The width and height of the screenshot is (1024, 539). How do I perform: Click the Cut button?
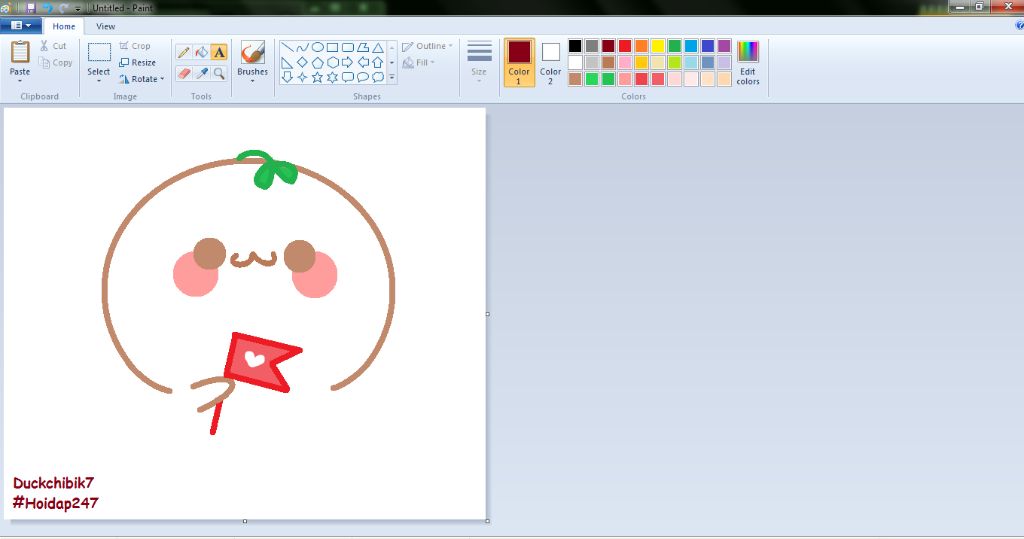pos(53,46)
